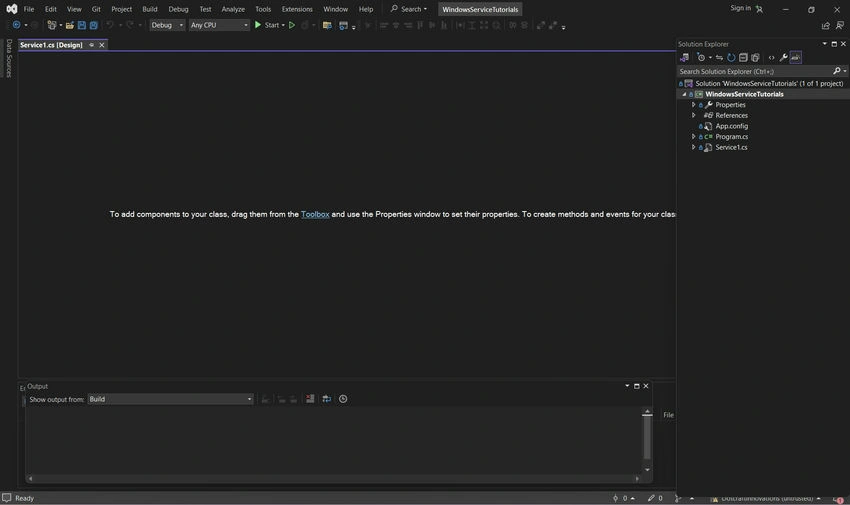Open Solution Explorer window position dropdown arrow

click(825, 44)
